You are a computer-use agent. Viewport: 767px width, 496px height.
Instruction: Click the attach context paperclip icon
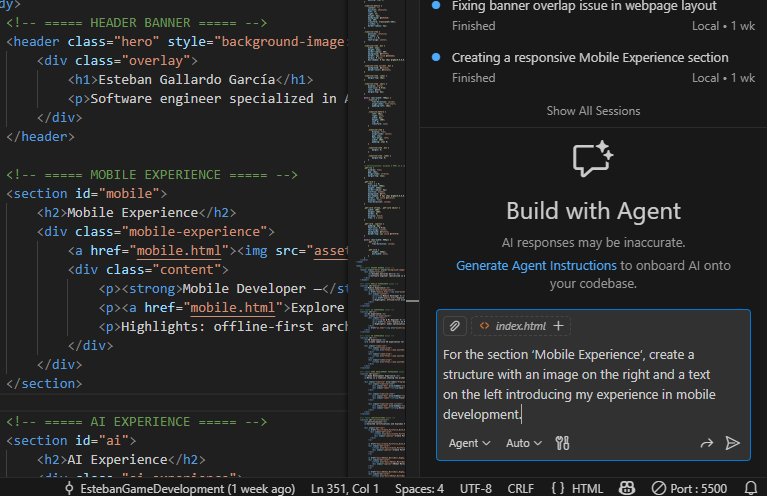click(455, 326)
